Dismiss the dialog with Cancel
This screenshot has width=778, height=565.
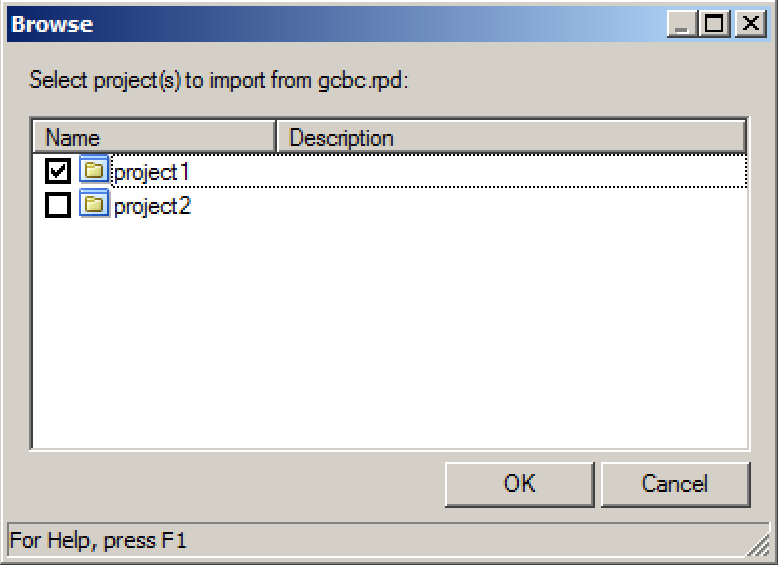[675, 484]
